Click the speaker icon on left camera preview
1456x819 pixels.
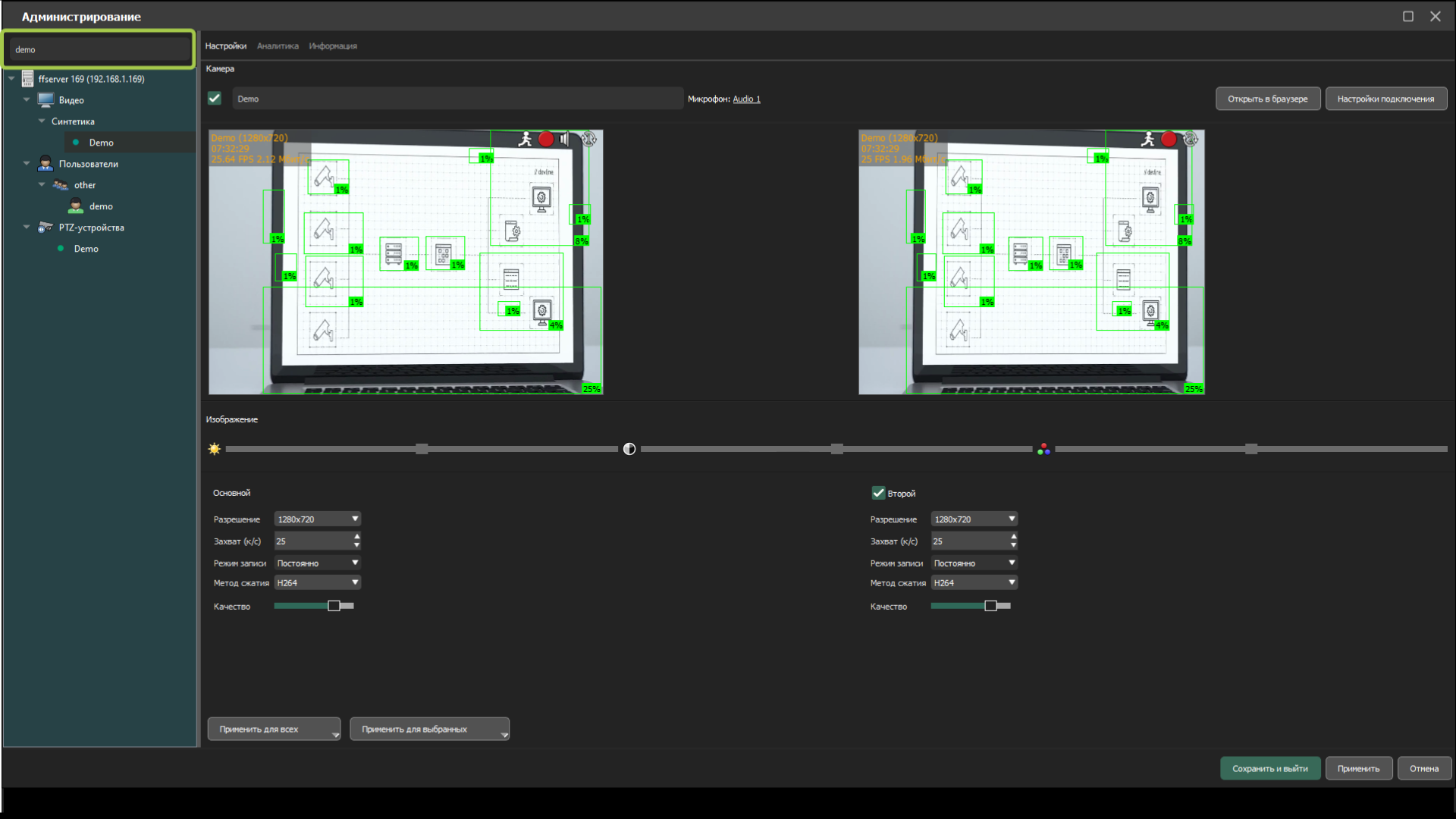point(564,139)
